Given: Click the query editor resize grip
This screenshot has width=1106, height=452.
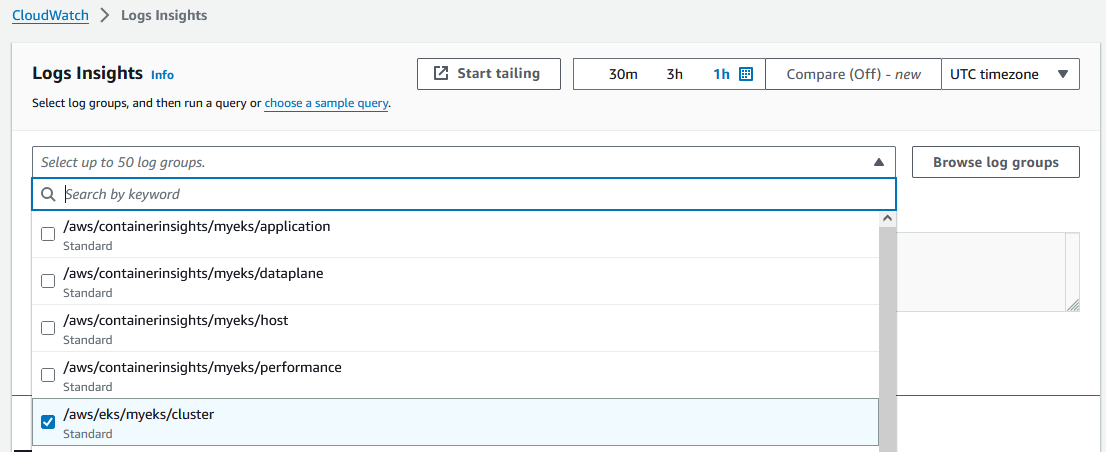Looking at the screenshot, I should tap(1072, 305).
